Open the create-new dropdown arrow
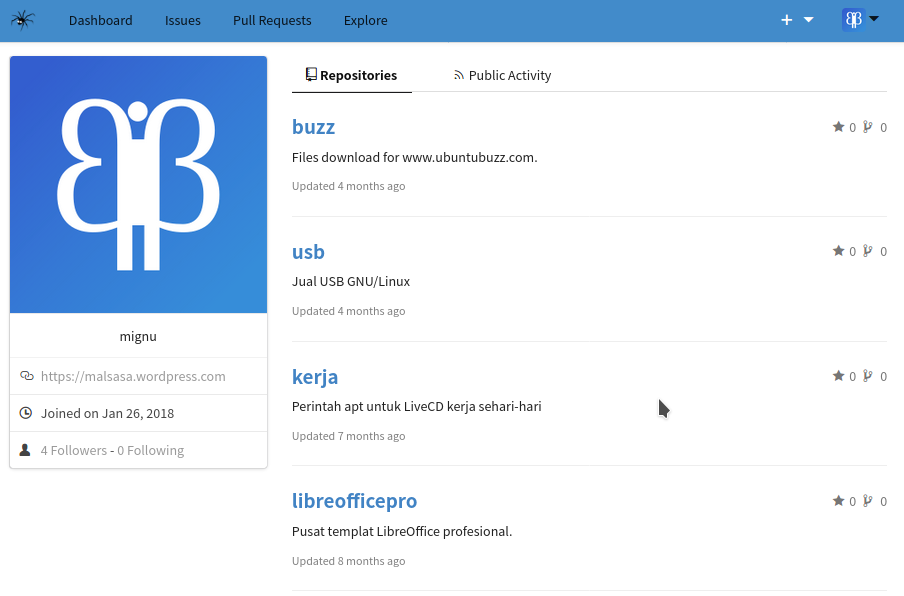Screen dimensions: 904x596 (x=806, y=19)
